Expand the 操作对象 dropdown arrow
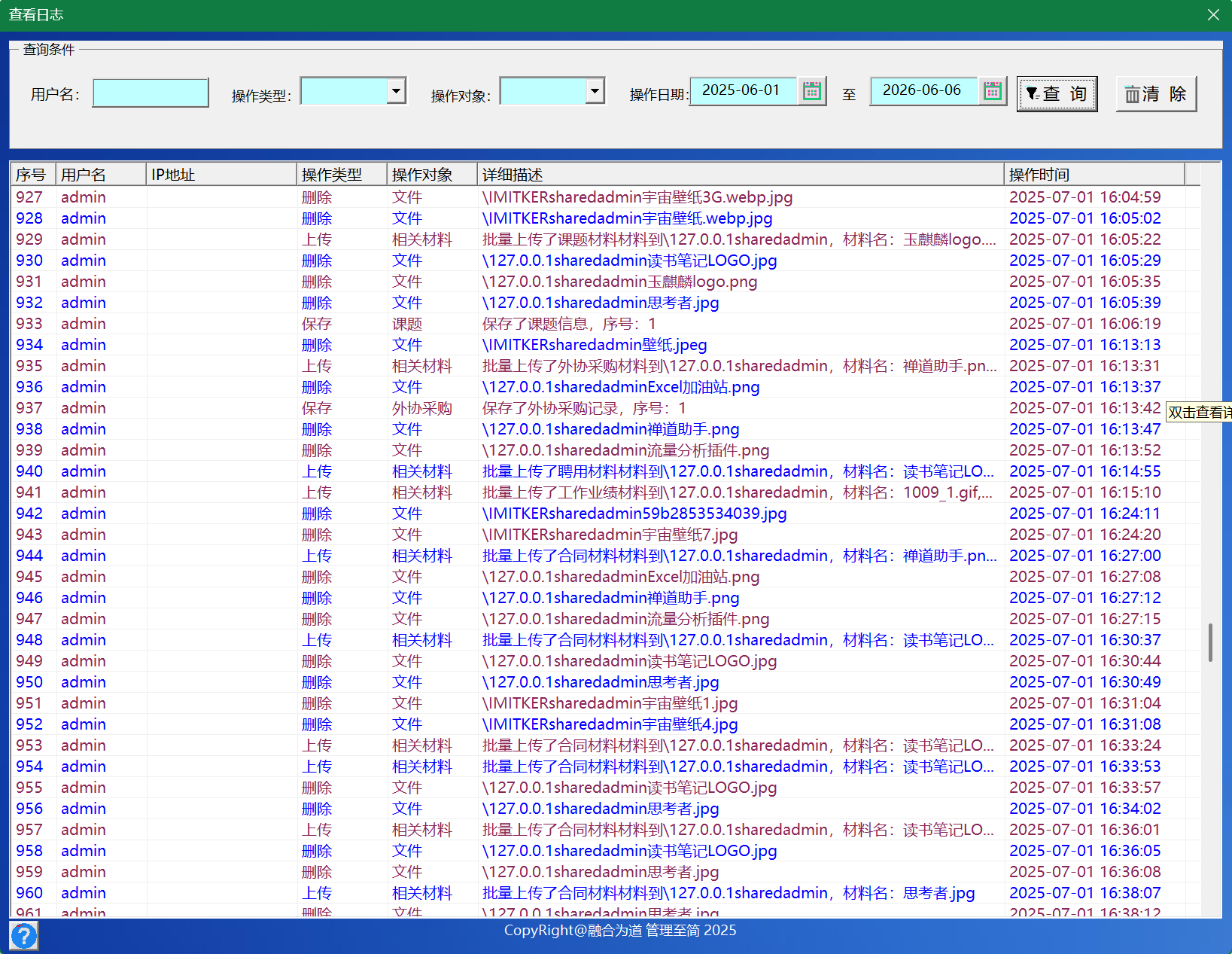 pos(595,91)
